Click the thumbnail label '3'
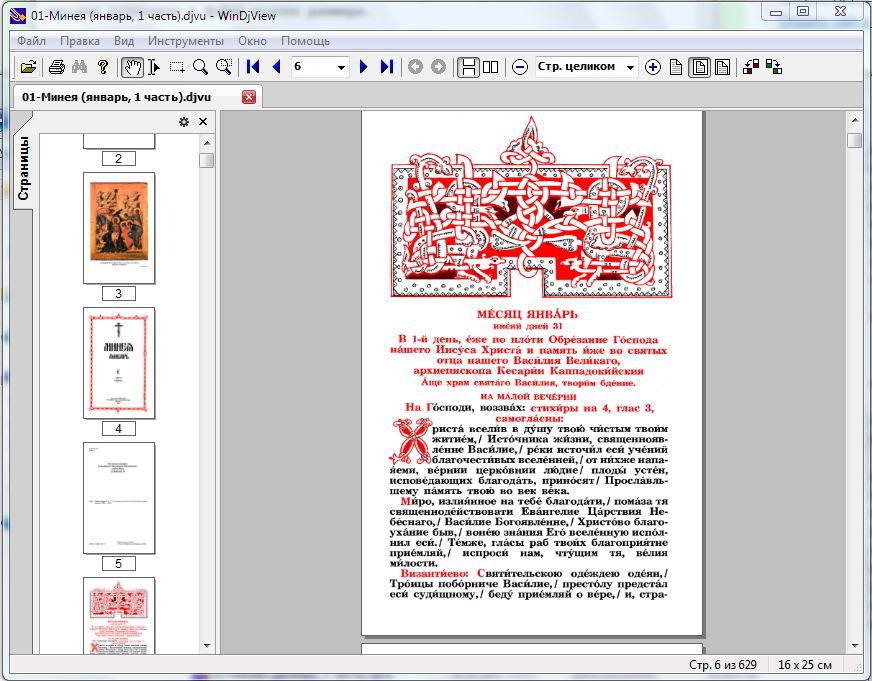The height and width of the screenshot is (681, 872). [x=118, y=294]
